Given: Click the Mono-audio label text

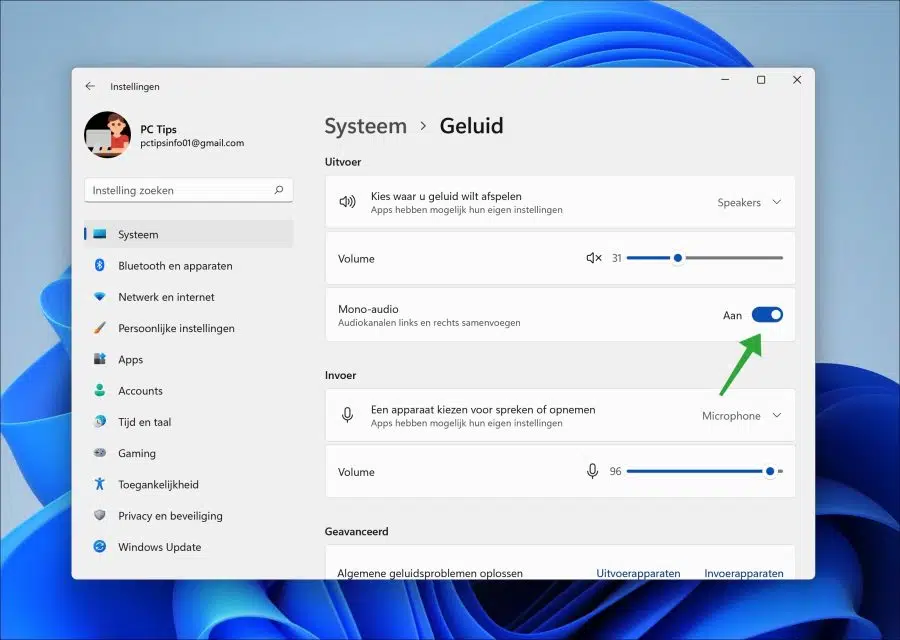Looking at the screenshot, I should [x=368, y=309].
